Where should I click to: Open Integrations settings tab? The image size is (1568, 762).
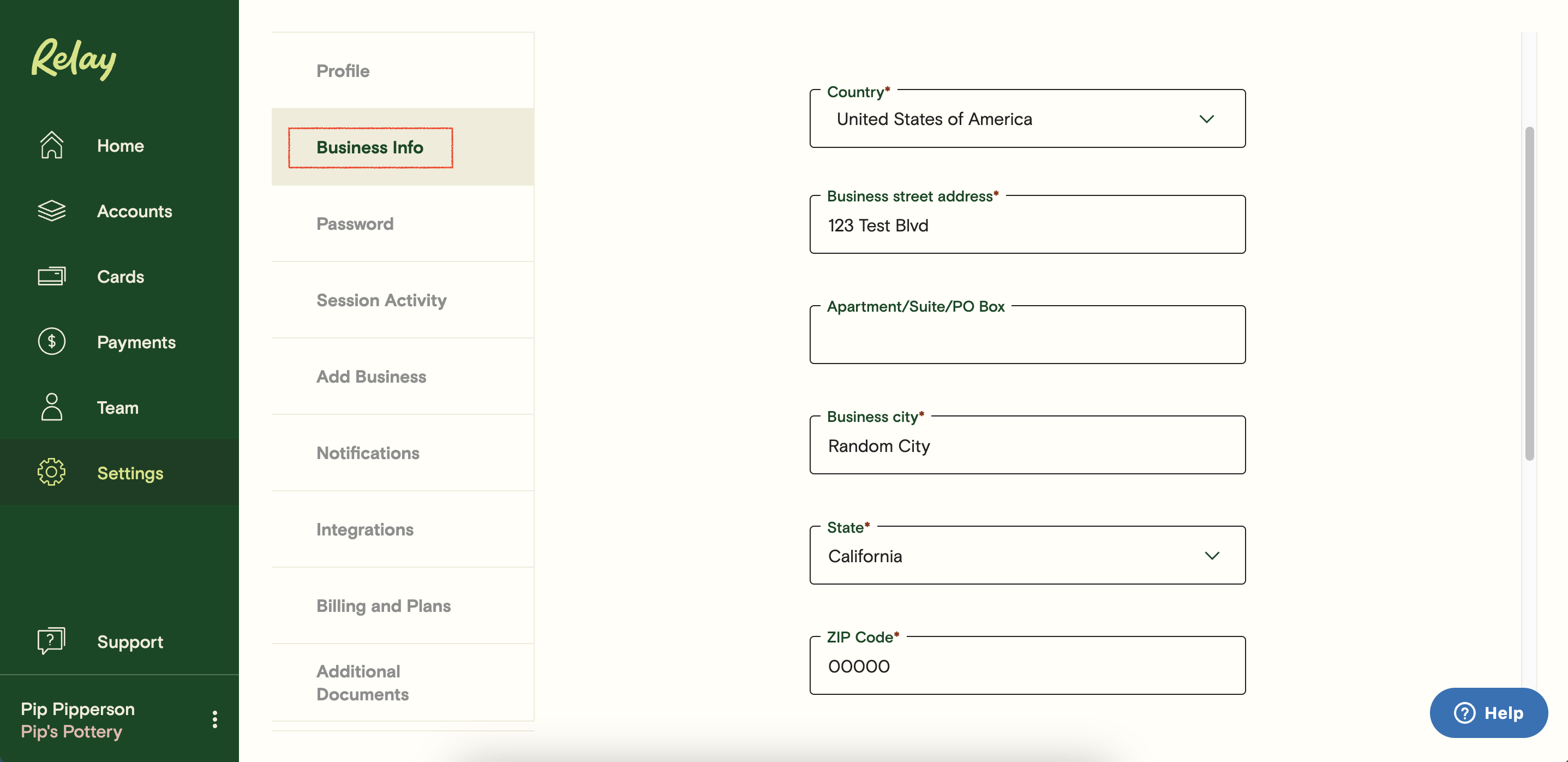(x=402, y=529)
